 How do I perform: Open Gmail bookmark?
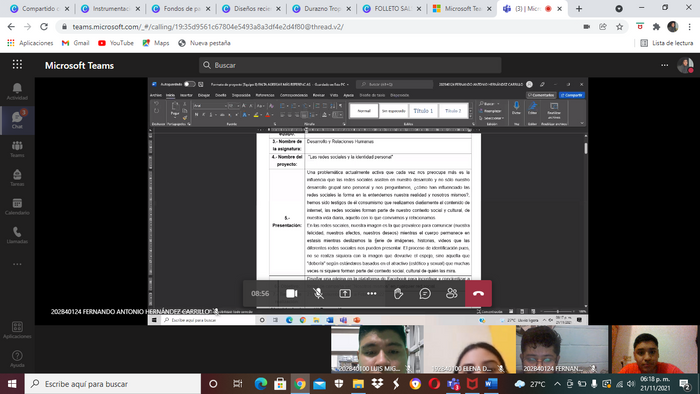(76, 43)
